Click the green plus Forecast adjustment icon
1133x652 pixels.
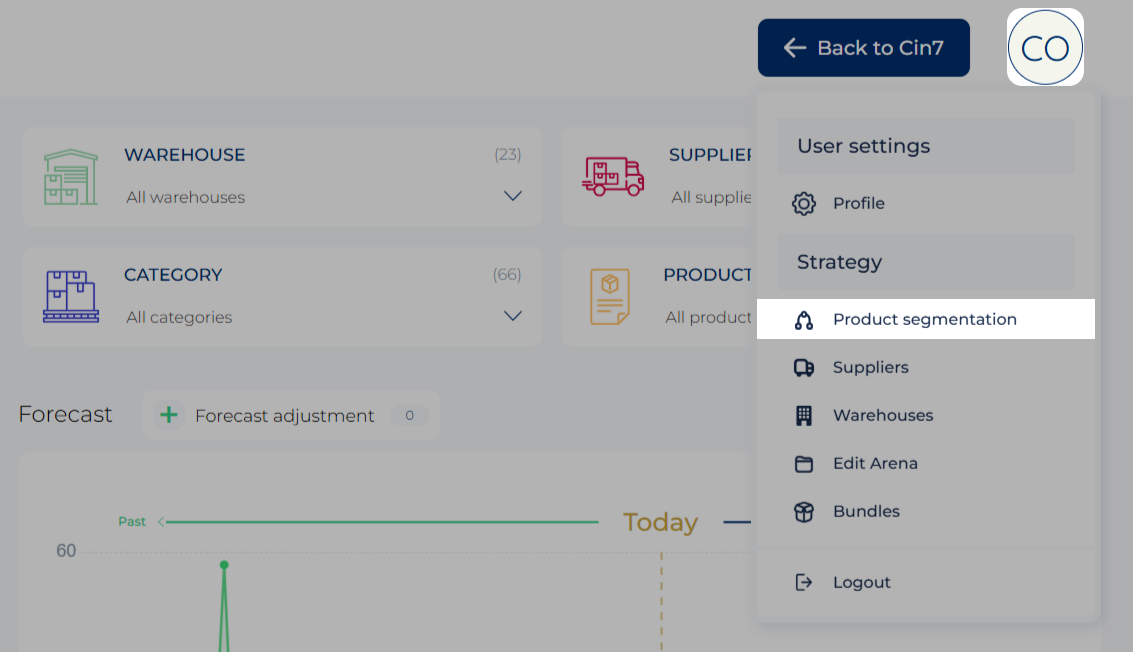click(169, 415)
